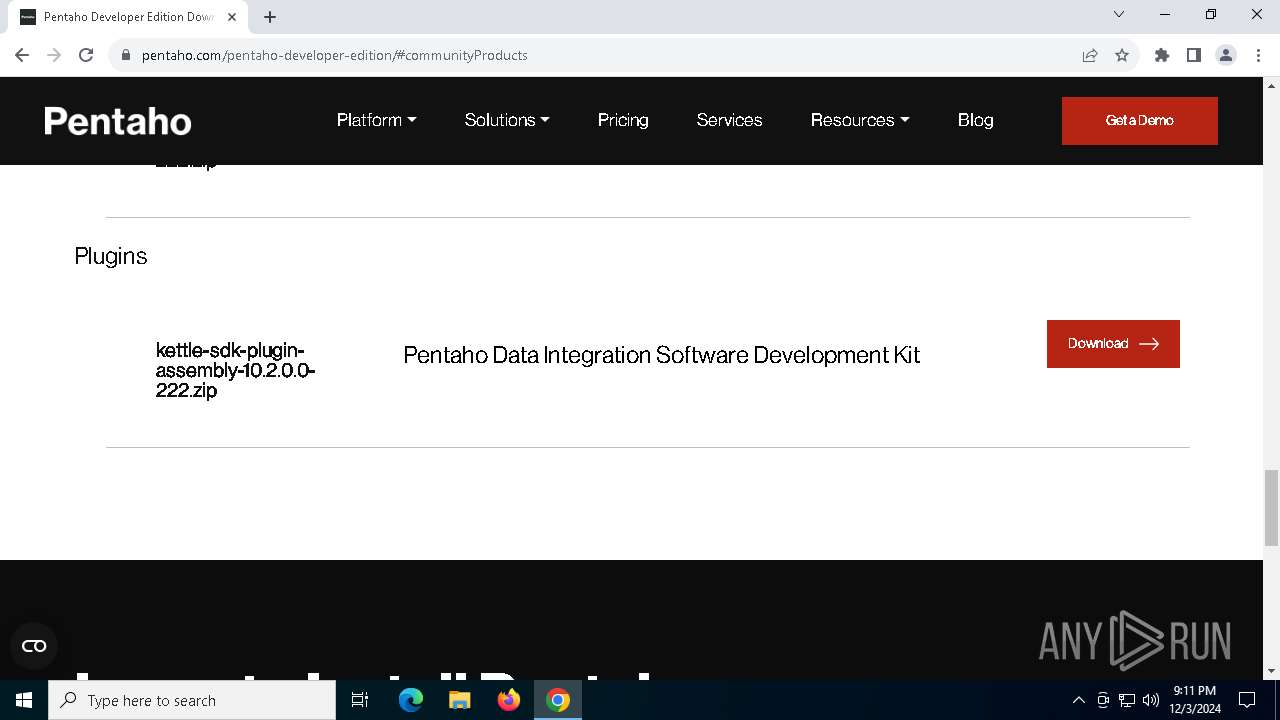The image size is (1280, 720).
Task: Open the Chrome extensions puzzle icon
Action: coord(1162,55)
